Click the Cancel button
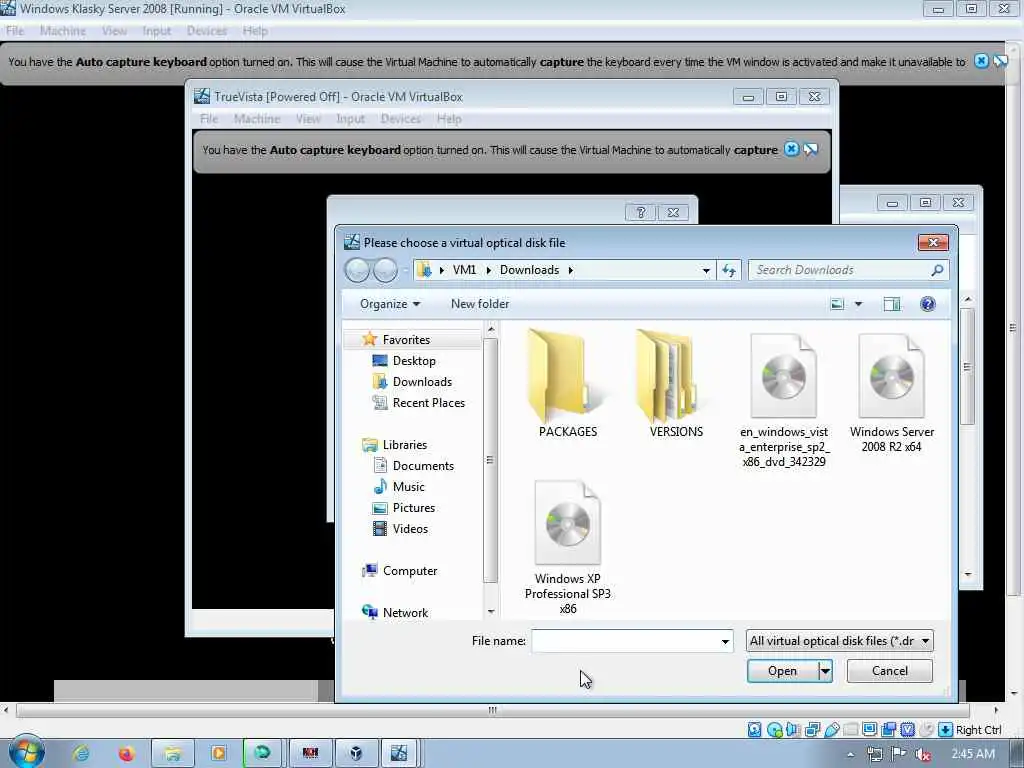 (x=889, y=671)
